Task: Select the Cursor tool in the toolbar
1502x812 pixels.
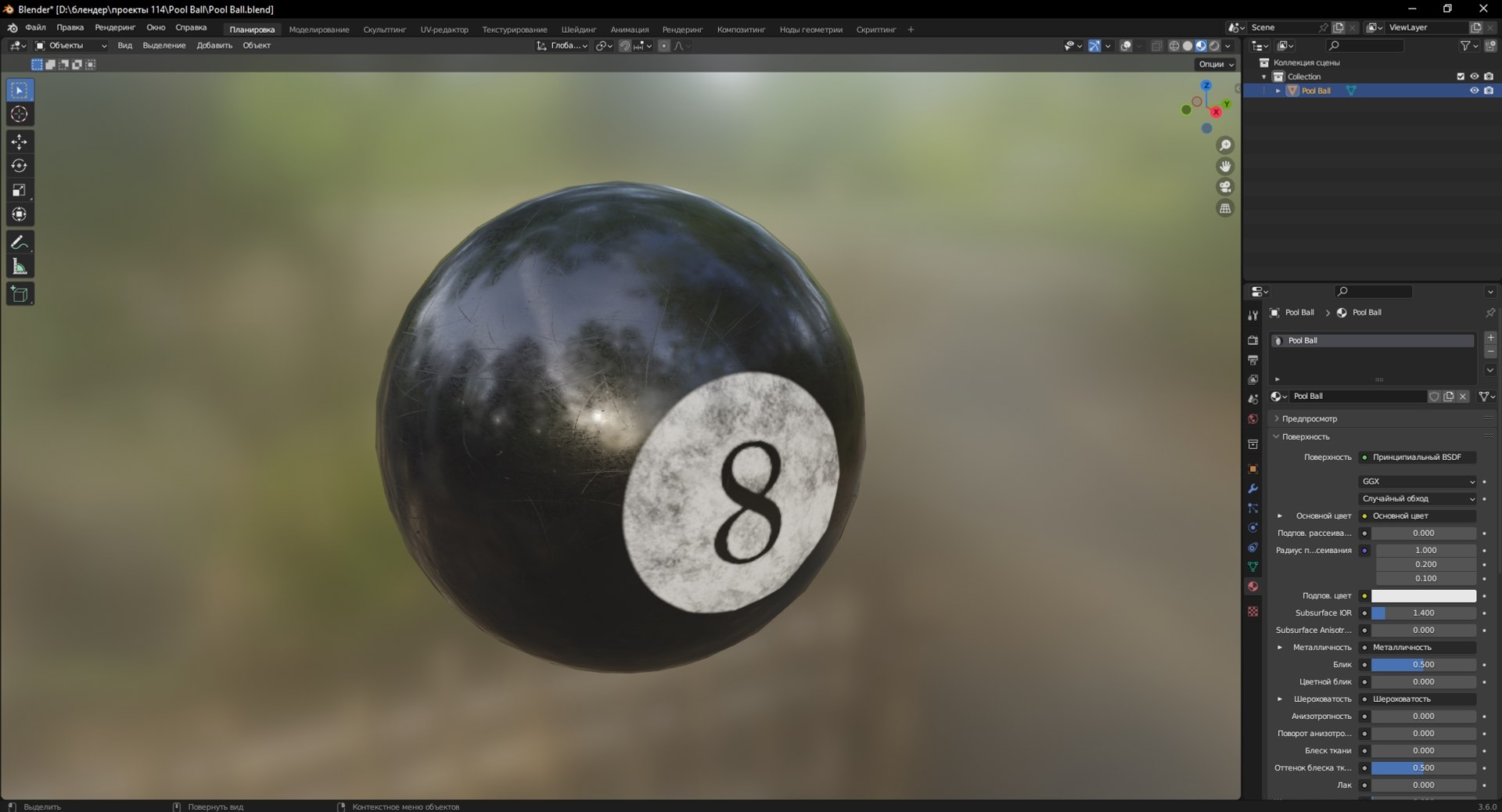Action: [20, 114]
